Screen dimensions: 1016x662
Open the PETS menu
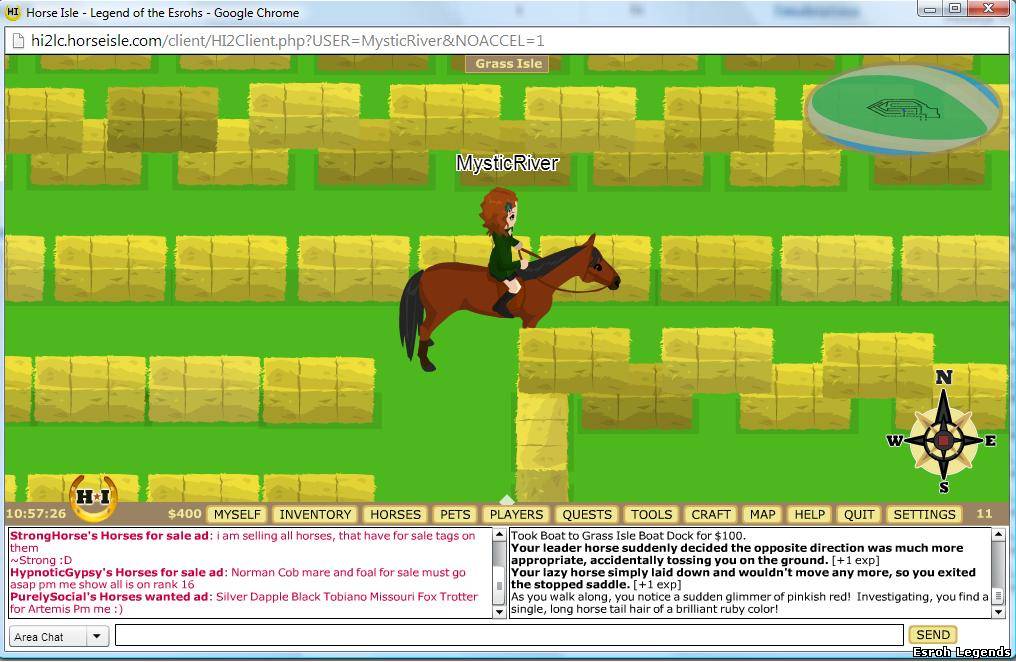coord(455,514)
